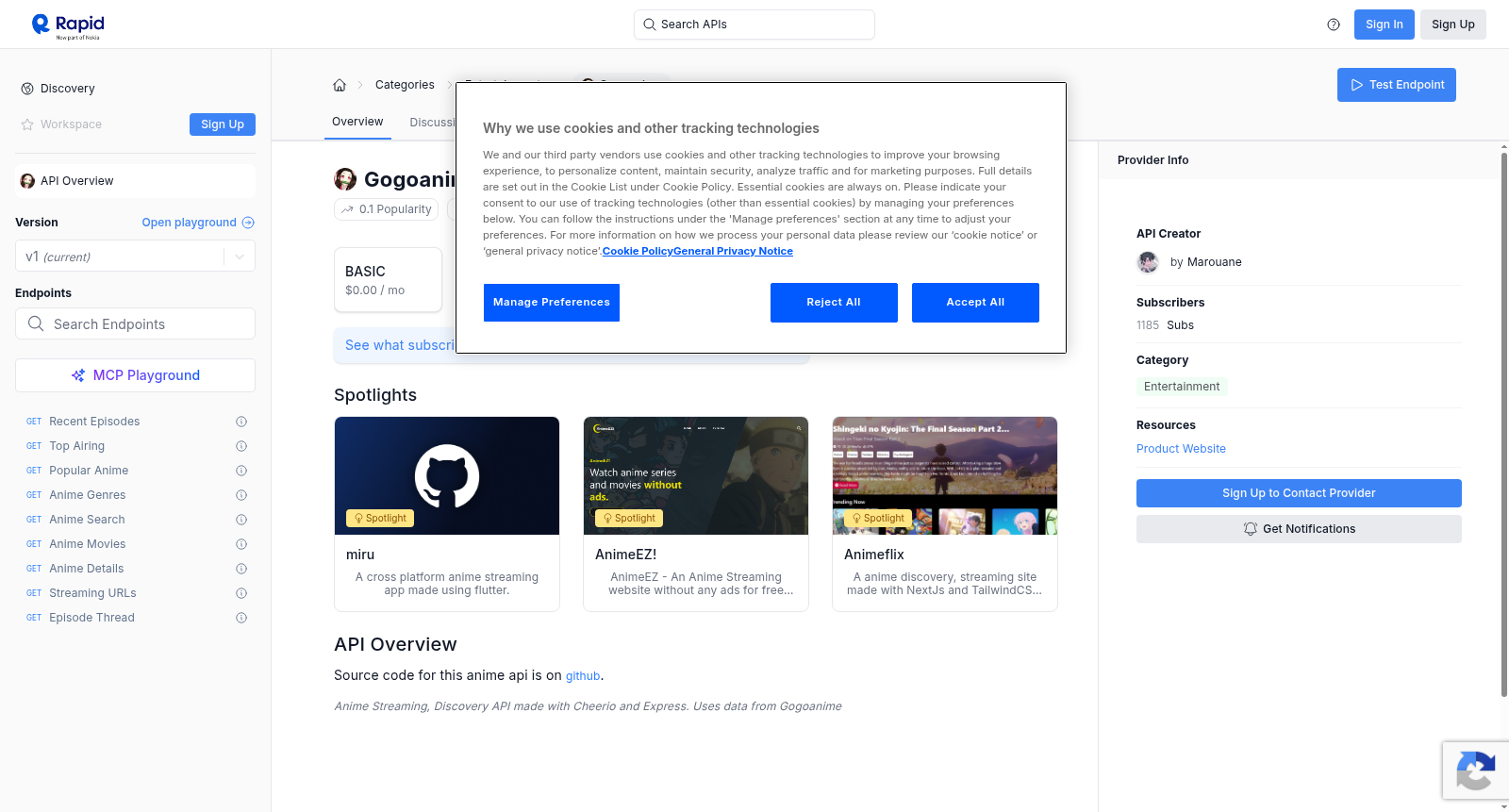
Task: Show info for Recent Episodes endpoint
Action: (241, 422)
